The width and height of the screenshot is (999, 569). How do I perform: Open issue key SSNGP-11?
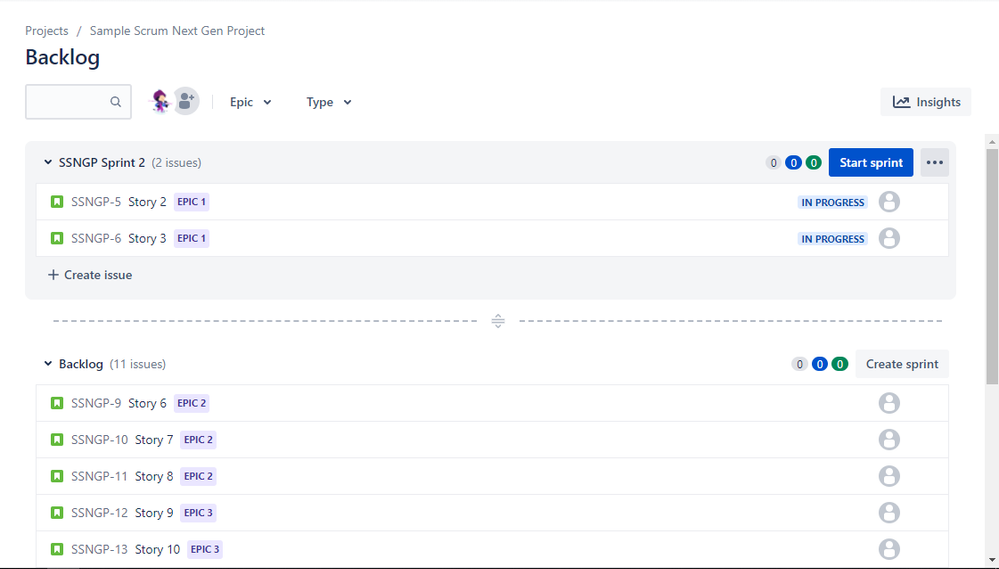click(x=99, y=476)
